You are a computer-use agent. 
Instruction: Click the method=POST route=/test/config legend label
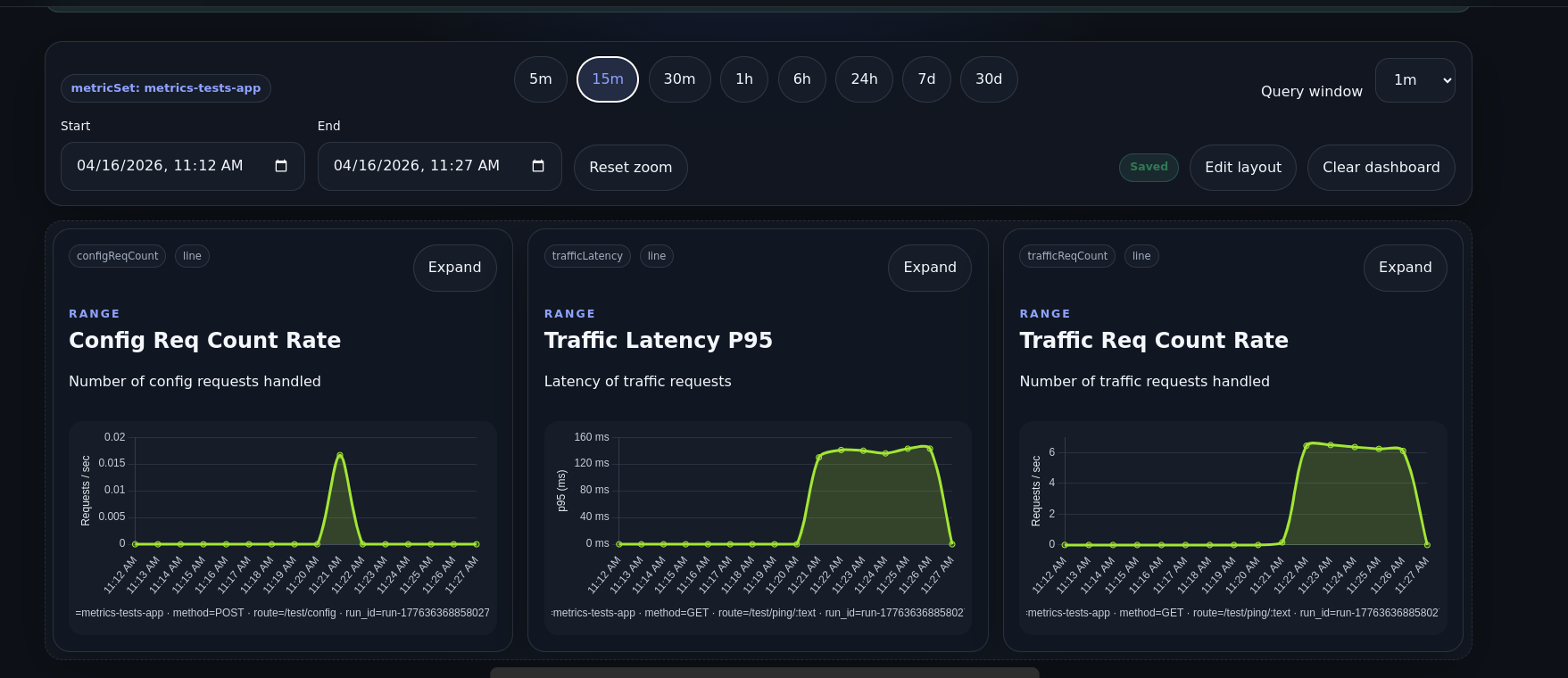point(283,613)
